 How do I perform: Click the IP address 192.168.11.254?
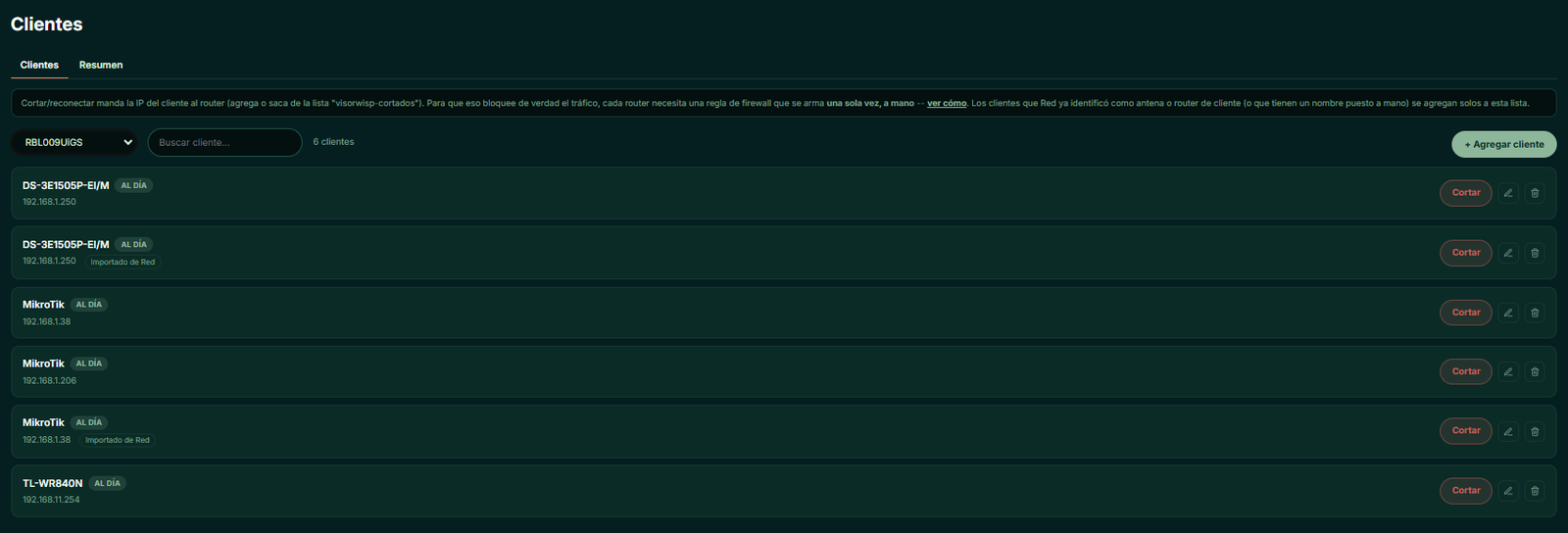pyautogui.click(x=51, y=500)
